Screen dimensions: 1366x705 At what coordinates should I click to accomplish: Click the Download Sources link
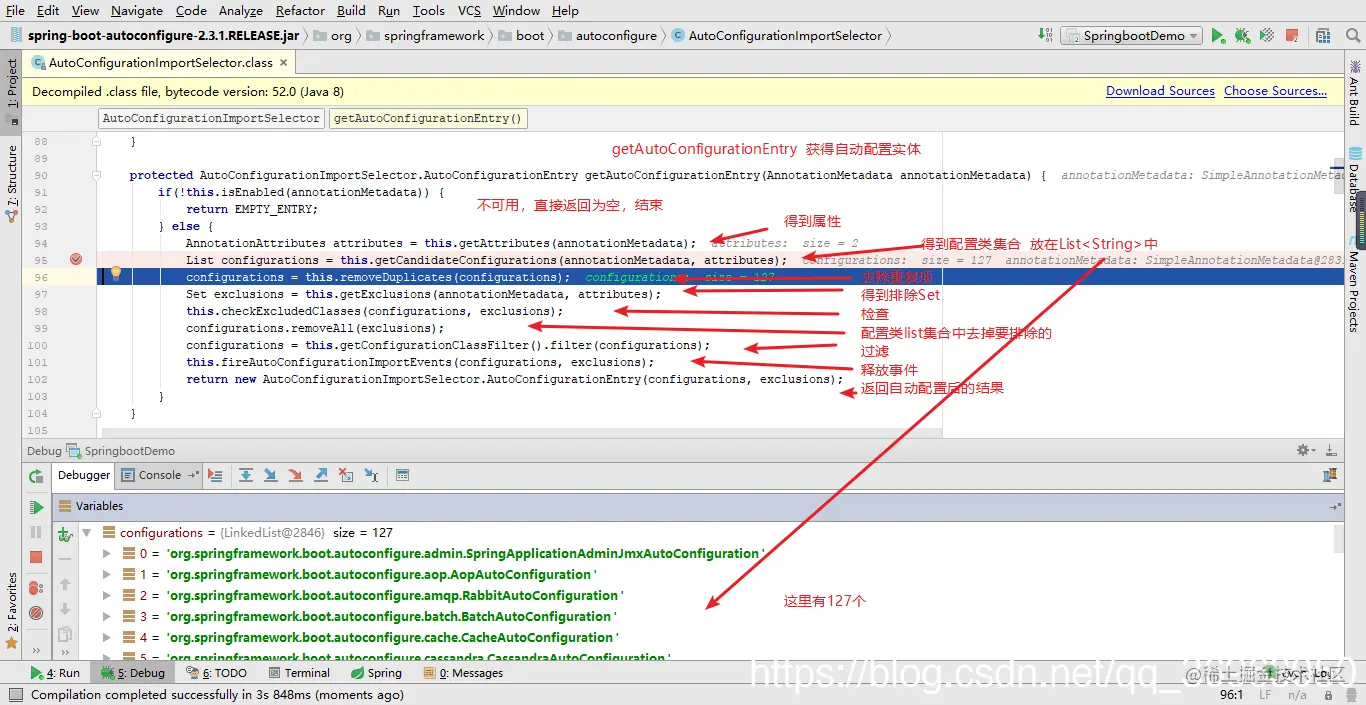point(1160,91)
